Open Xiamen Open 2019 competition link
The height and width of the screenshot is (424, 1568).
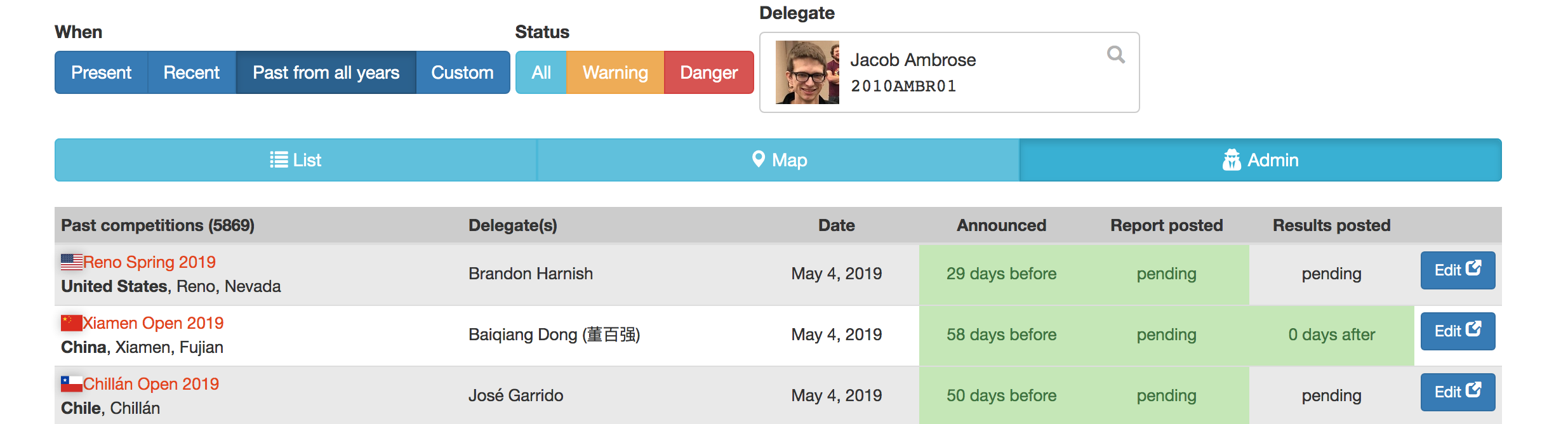click(153, 323)
